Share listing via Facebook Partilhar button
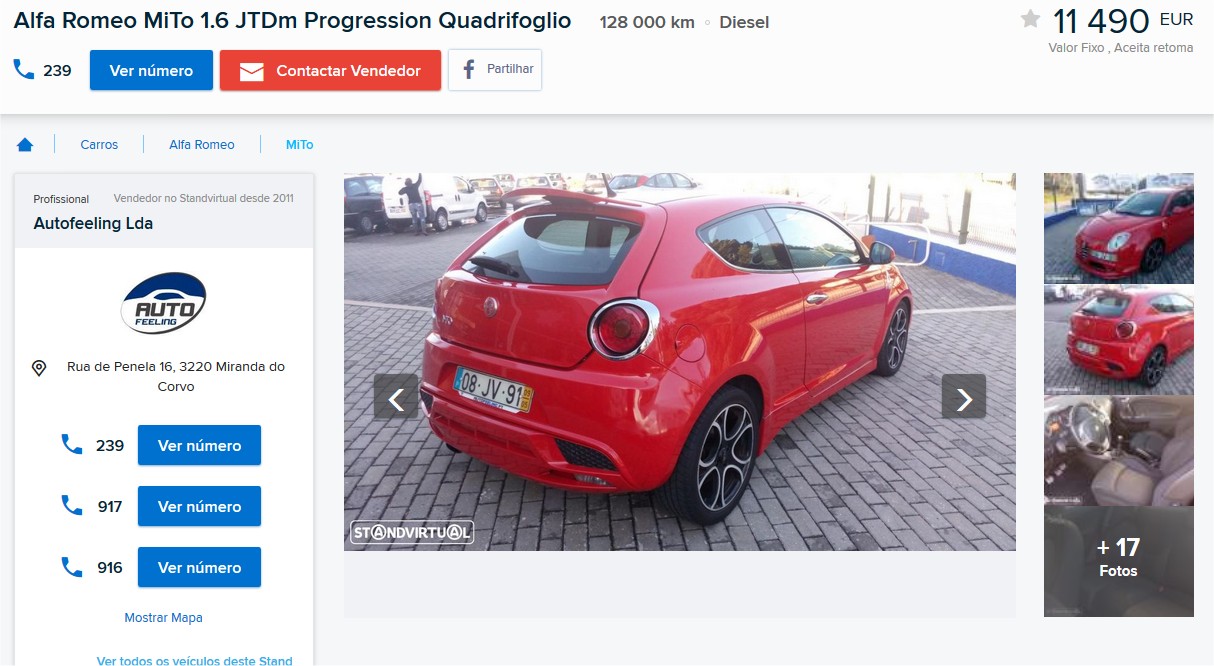 pyautogui.click(x=495, y=70)
